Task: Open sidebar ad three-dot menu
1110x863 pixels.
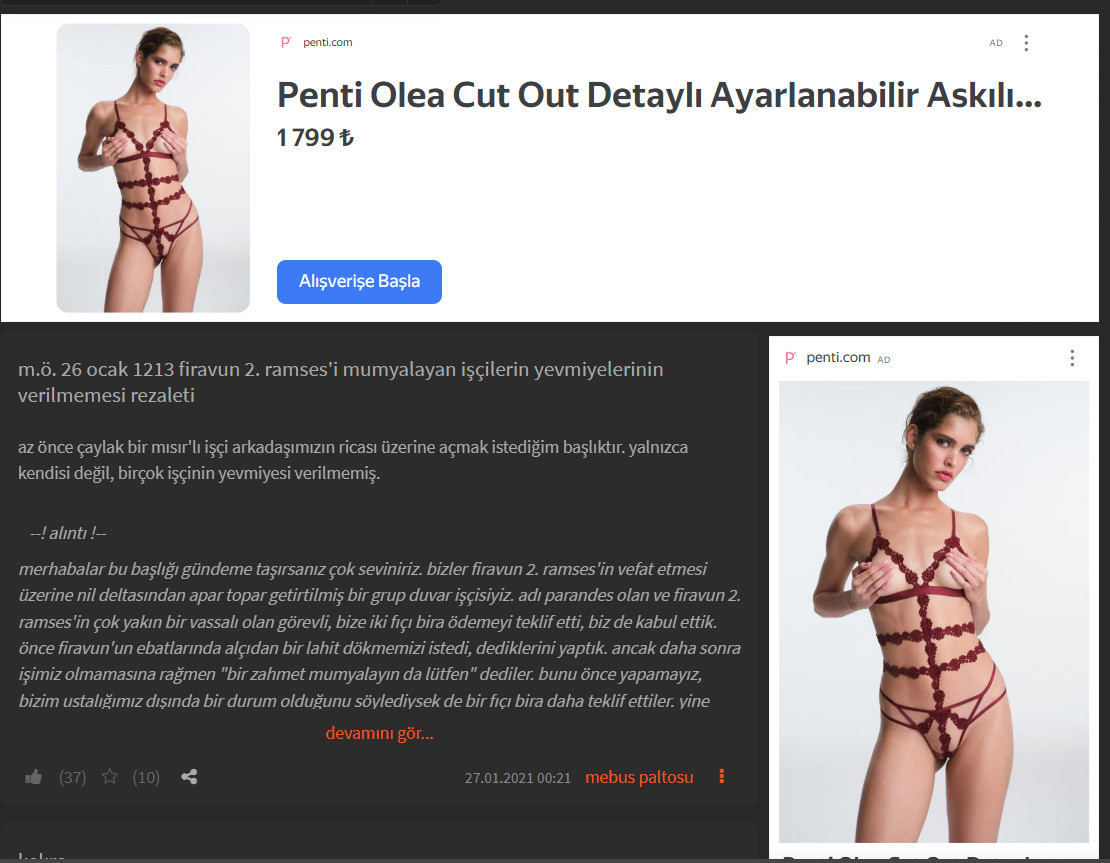Action: tap(1072, 358)
